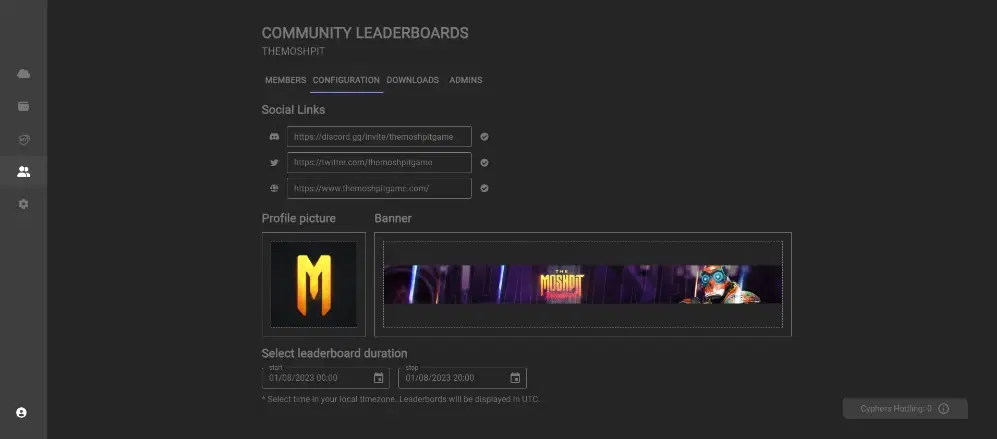Click the Twitter bird icon

(x=274, y=163)
